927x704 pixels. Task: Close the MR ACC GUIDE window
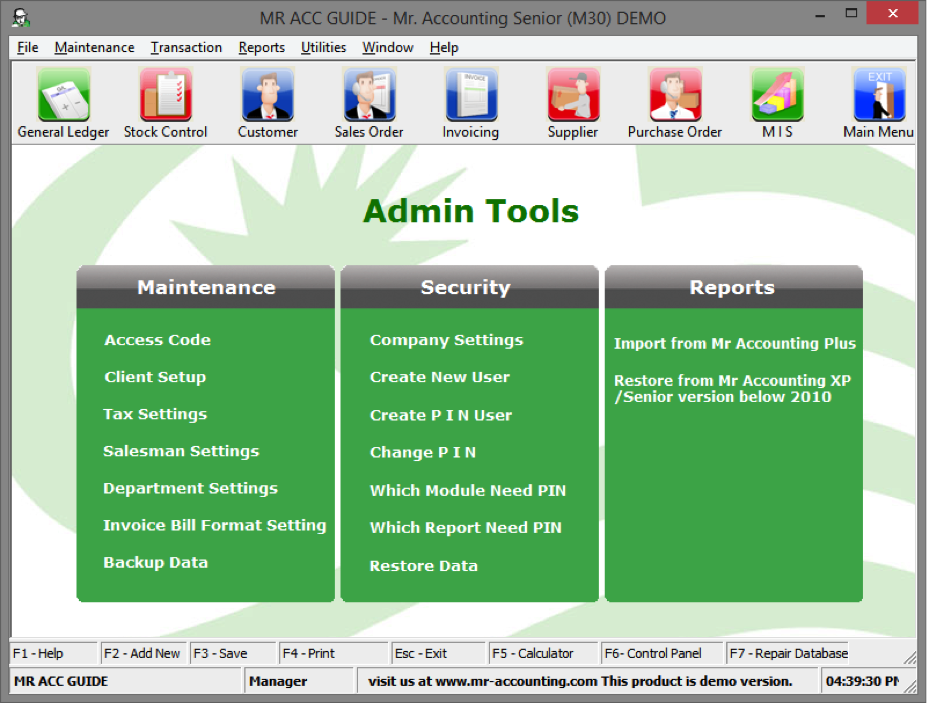tap(893, 13)
